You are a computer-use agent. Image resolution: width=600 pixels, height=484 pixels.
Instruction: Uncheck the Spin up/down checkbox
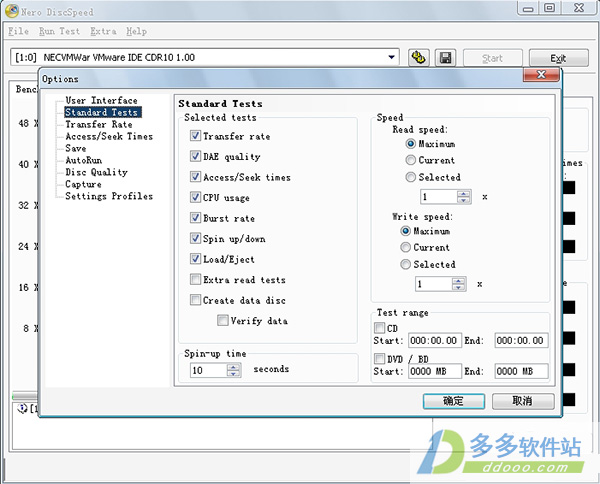click(195, 238)
